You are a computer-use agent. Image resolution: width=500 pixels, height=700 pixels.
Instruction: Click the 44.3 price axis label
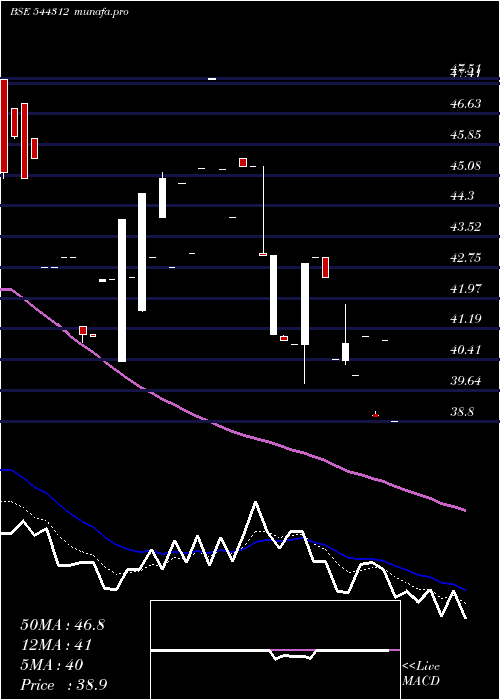point(462,196)
